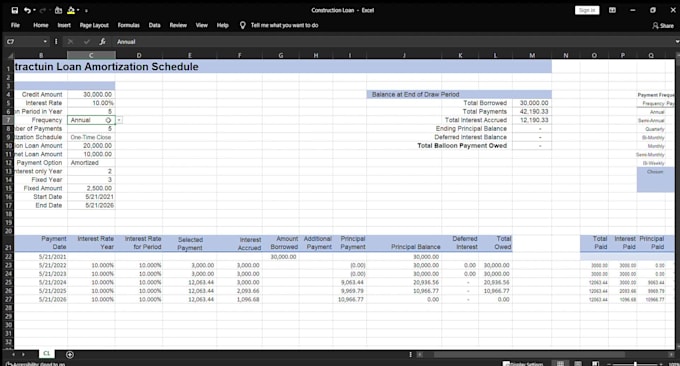680x366 pixels.
Task: Open the Data ribbon tab
Action: point(154,25)
